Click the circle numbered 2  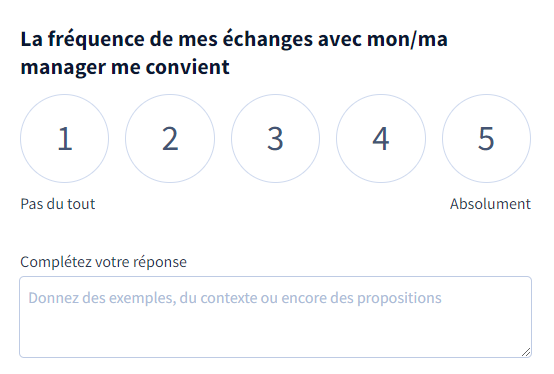pos(170,138)
